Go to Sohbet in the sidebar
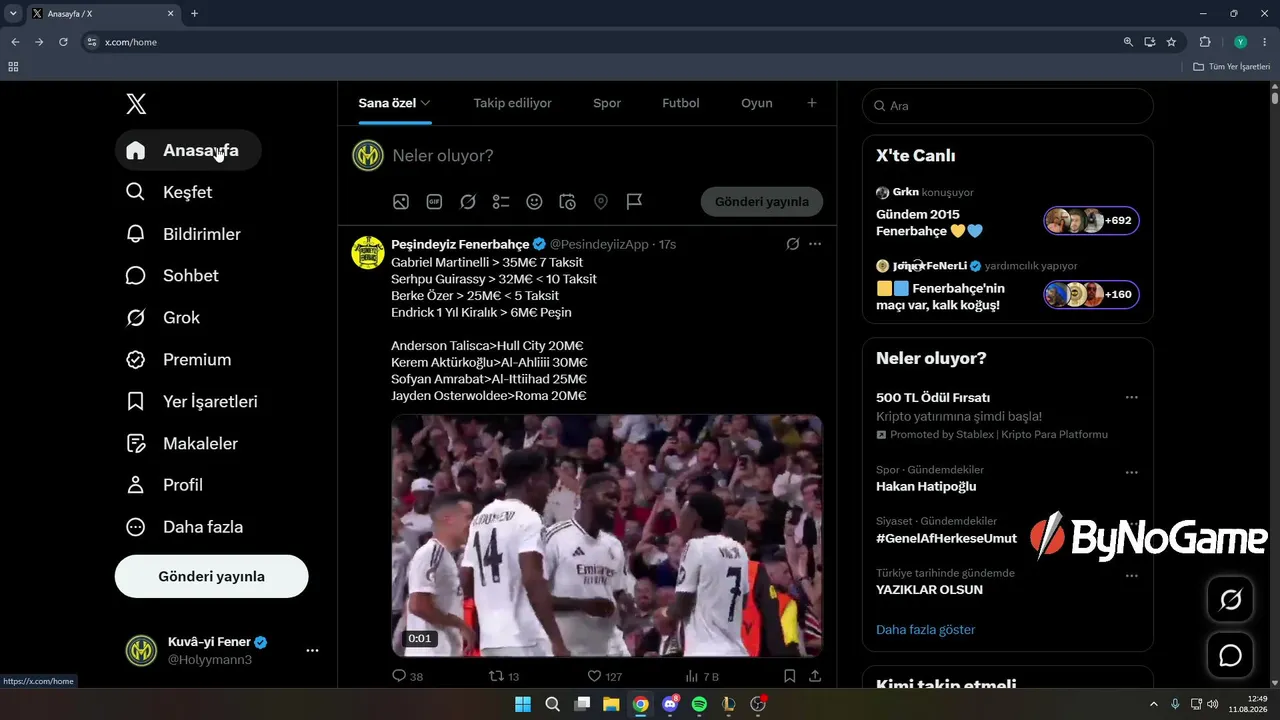The height and width of the screenshot is (720, 1280). pos(172,276)
